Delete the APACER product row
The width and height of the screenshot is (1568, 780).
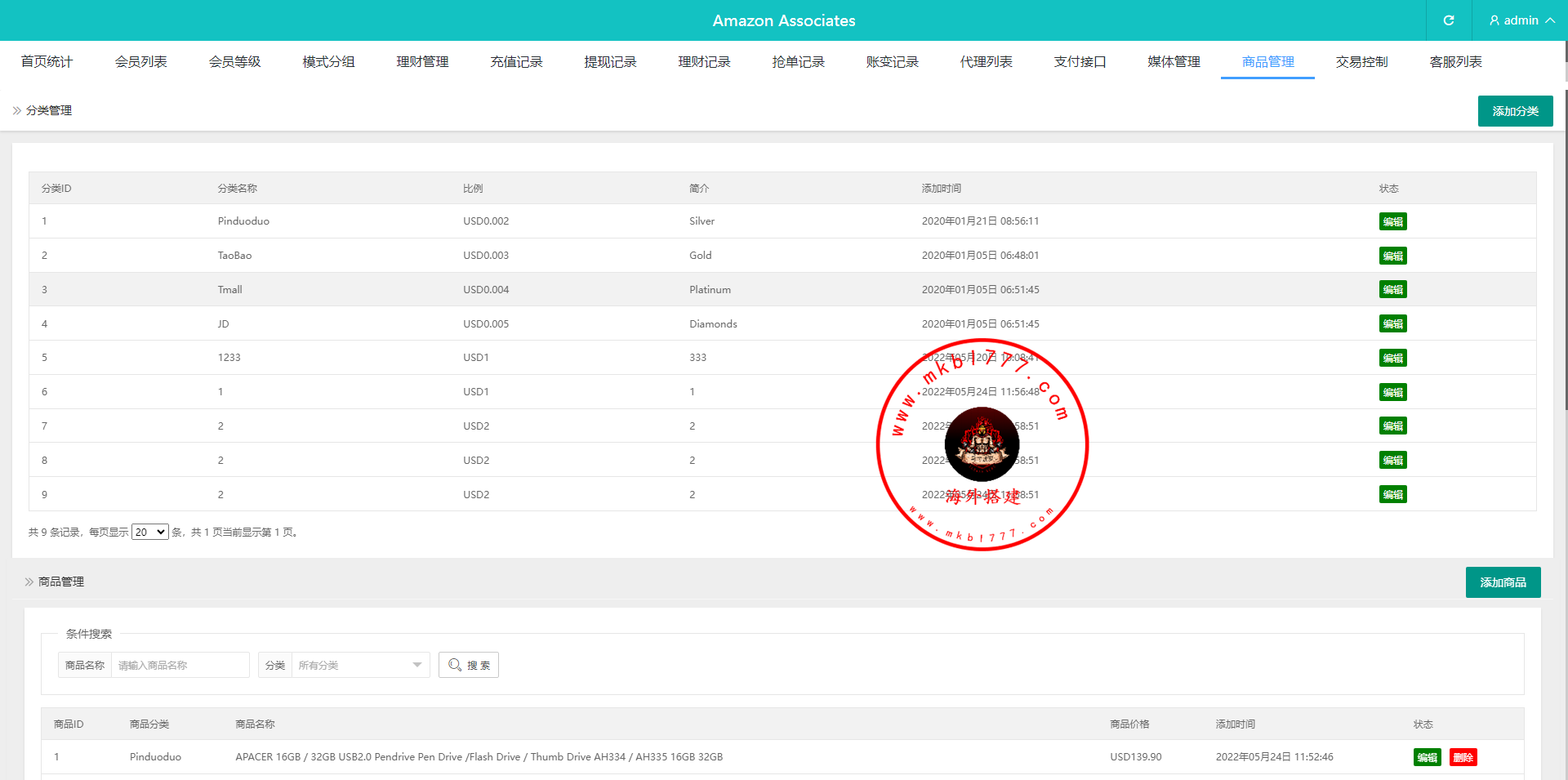coord(1463,757)
